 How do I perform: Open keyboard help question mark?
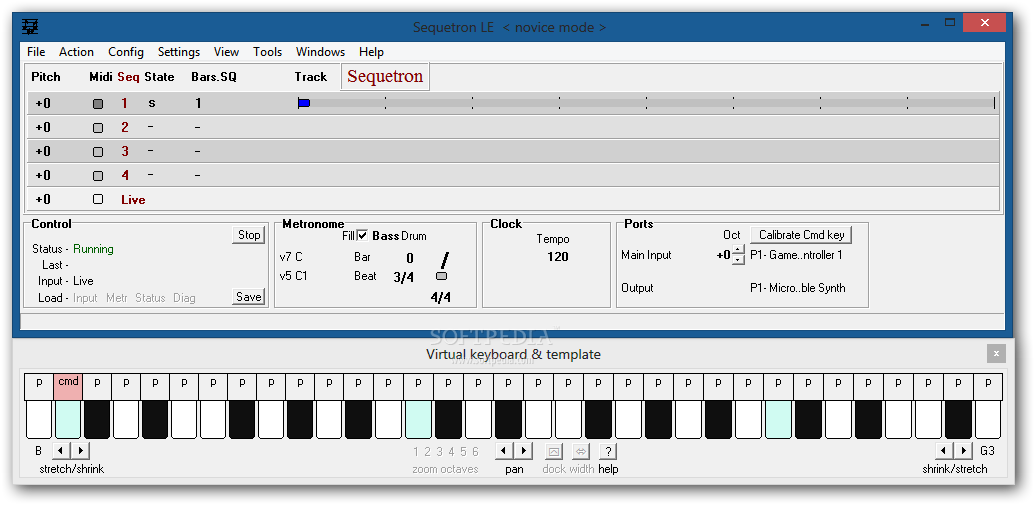[x=608, y=451]
